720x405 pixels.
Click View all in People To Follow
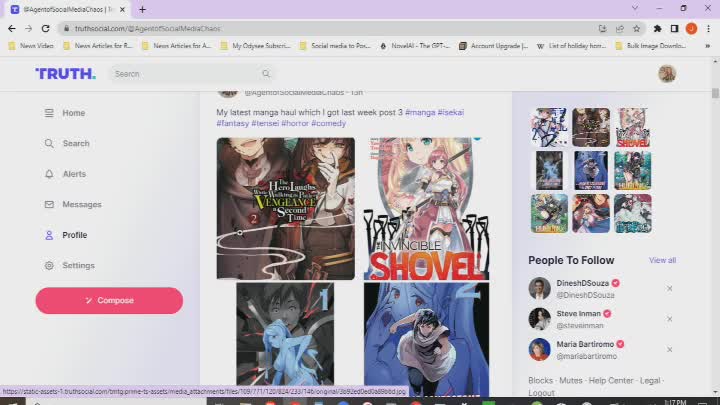(x=662, y=260)
